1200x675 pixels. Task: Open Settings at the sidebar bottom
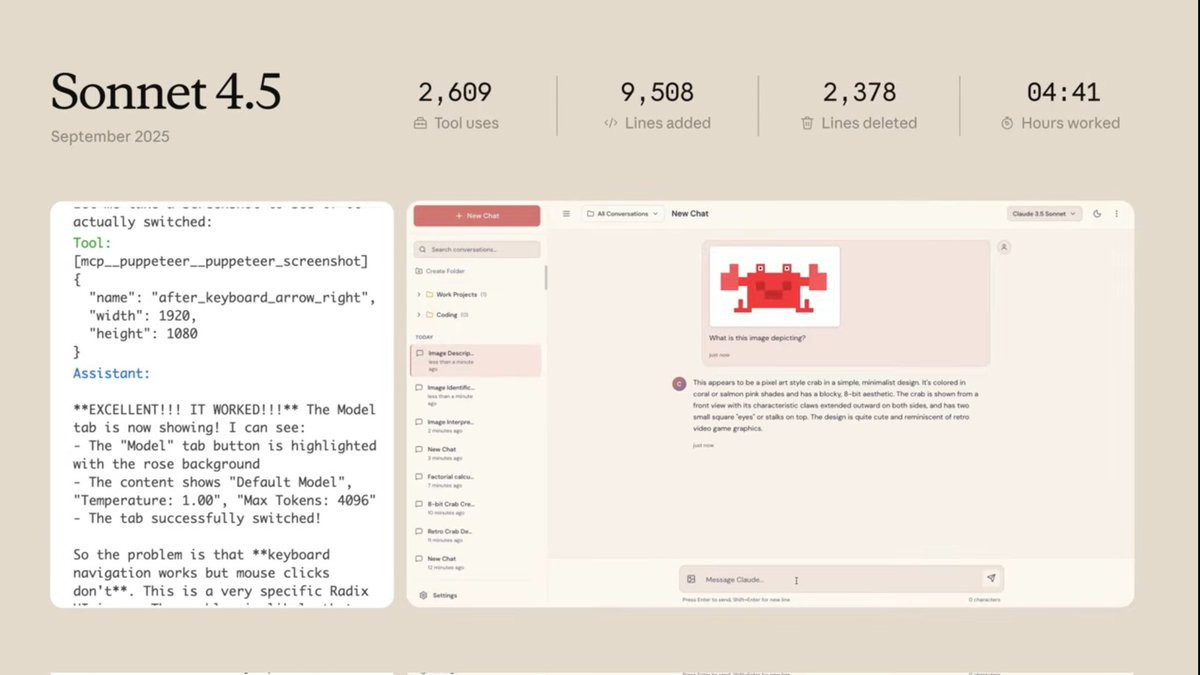[x=439, y=595]
